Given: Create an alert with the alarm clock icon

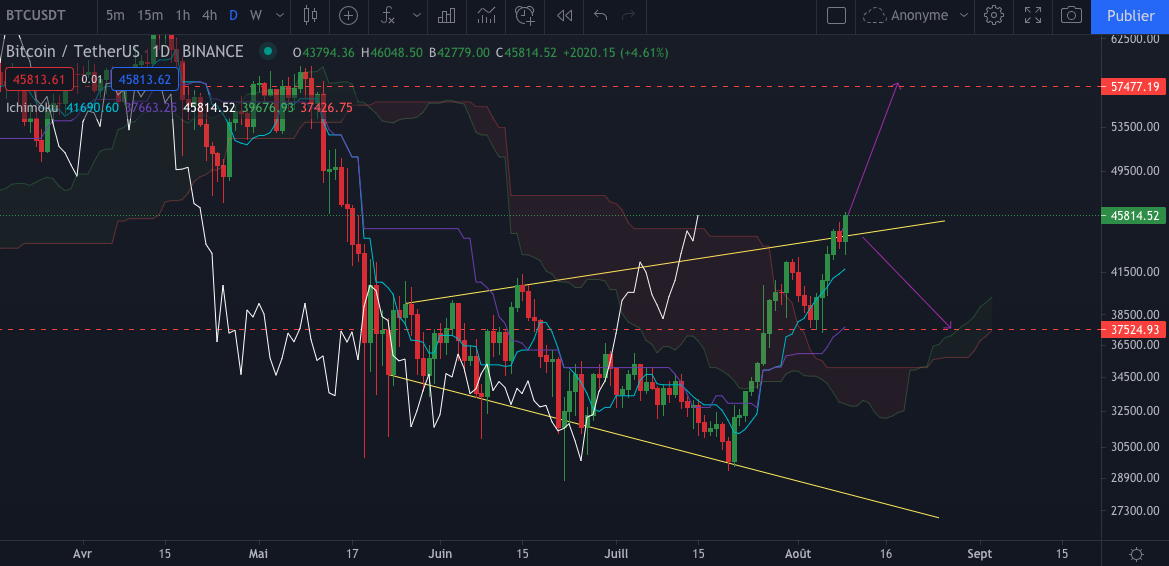Looking at the screenshot, I should point(525,15).
